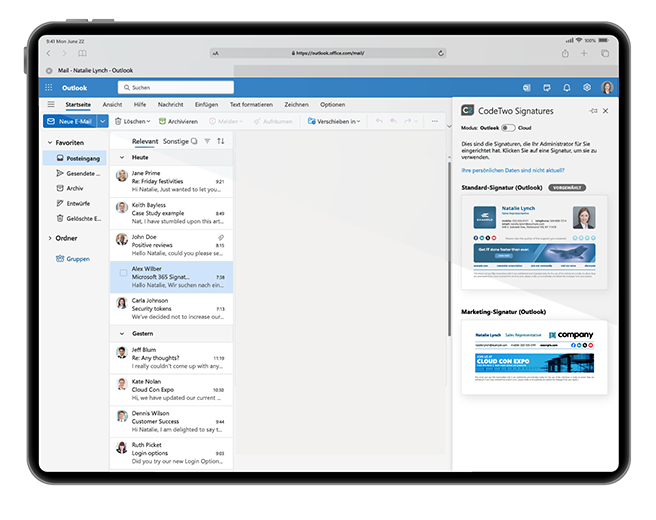Toggle the navigation pane hamburger menu
This screenshot has height=520, width=656.
point(51,104)
